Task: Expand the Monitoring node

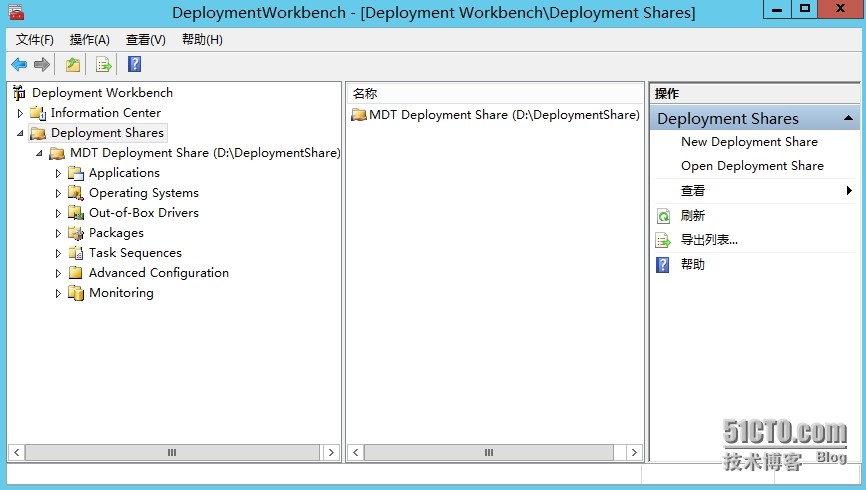Action: click(x=58, y=293)
